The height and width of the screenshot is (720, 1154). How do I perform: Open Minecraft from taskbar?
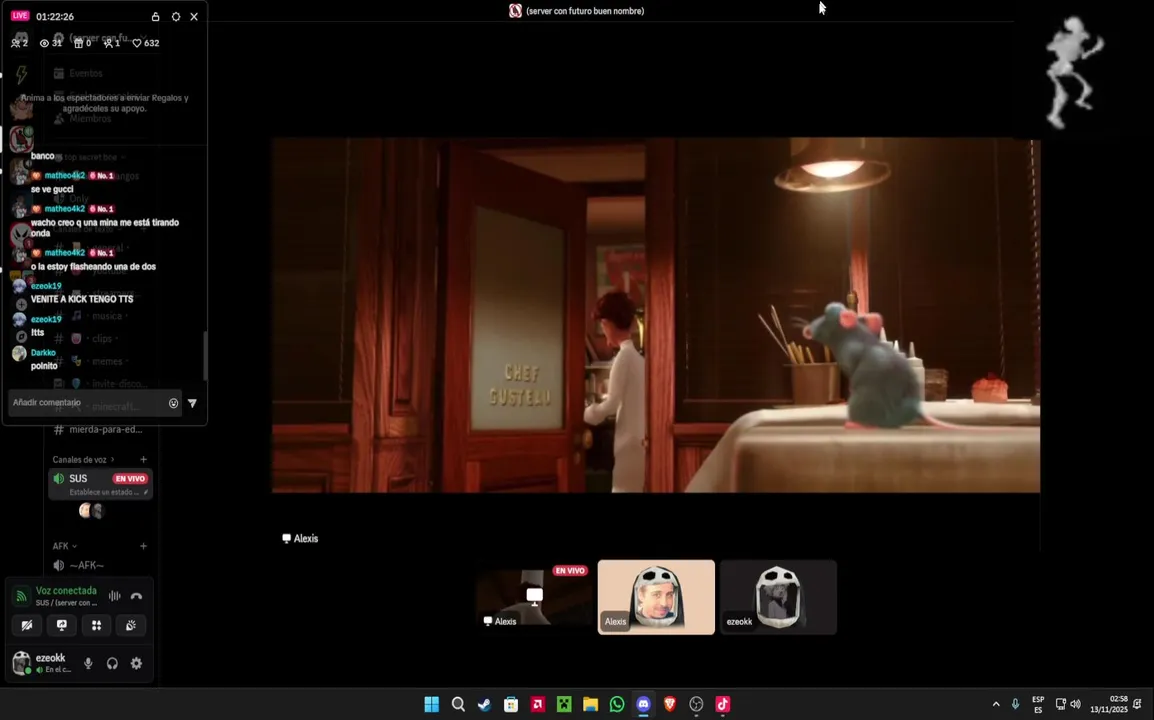coord(564,705)
